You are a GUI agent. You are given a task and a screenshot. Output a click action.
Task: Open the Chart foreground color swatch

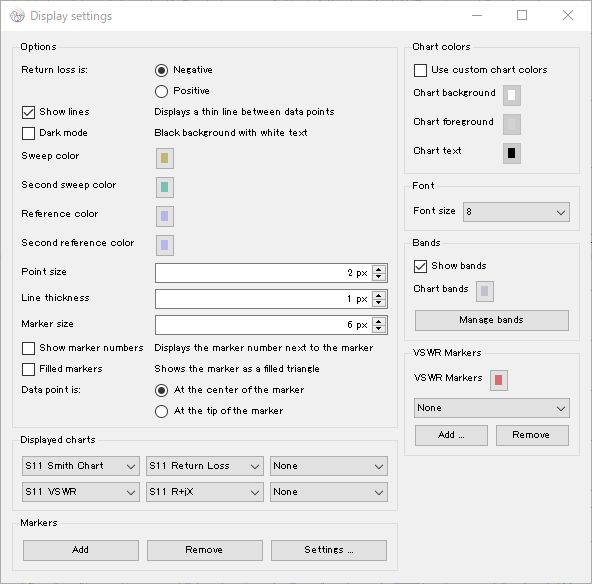tap(512, 124)
